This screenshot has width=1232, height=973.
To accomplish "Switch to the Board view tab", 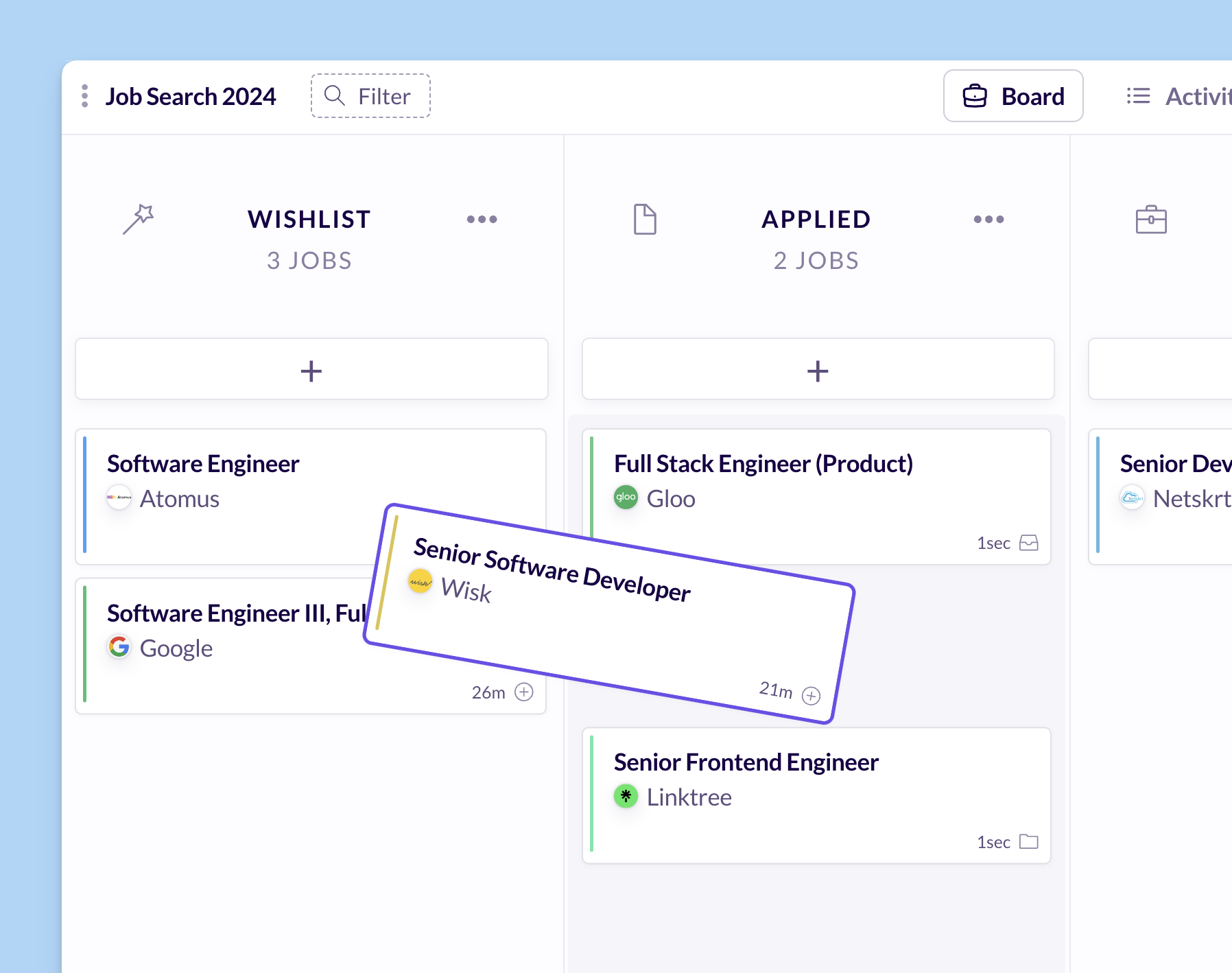I will (x=1013, y=96).
